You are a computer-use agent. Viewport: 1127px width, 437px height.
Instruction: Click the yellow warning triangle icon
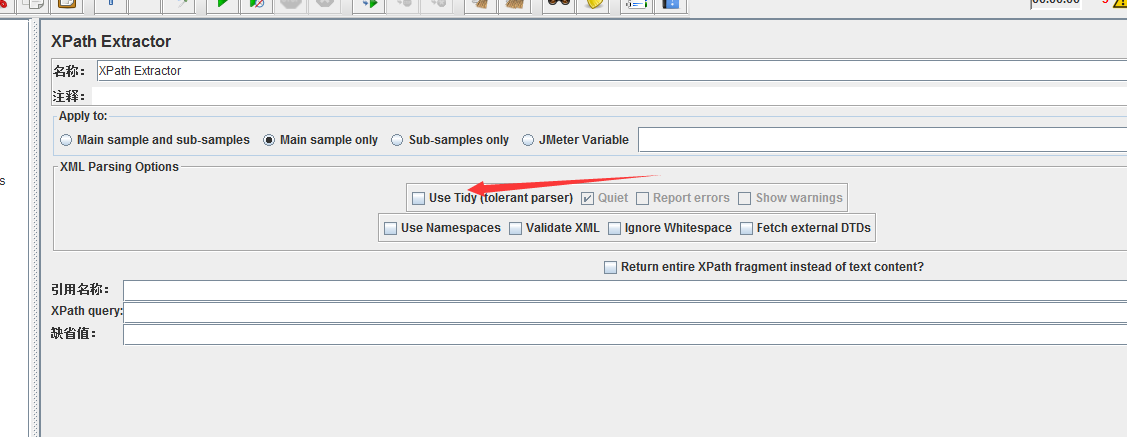coord(1120,3)
